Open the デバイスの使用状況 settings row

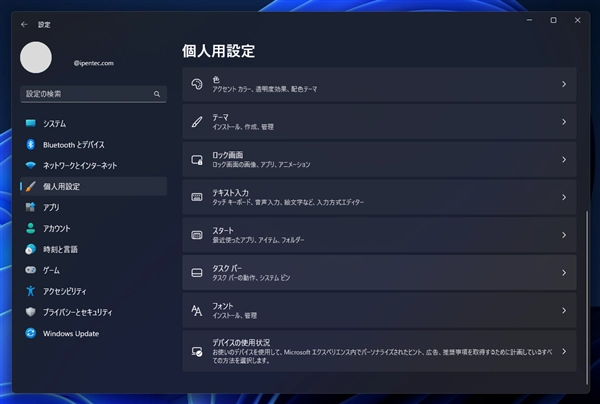coord(379,351)
